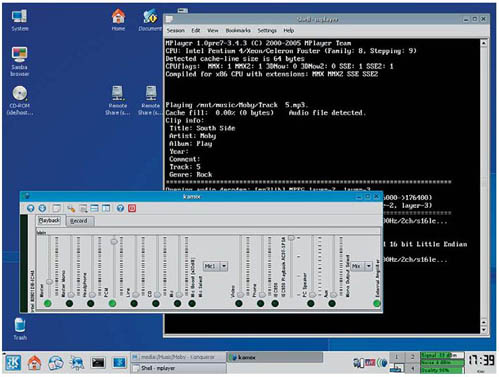Open the Trash desktop icon
Viewport: 499px width, 377px height.
coord(20,329)
